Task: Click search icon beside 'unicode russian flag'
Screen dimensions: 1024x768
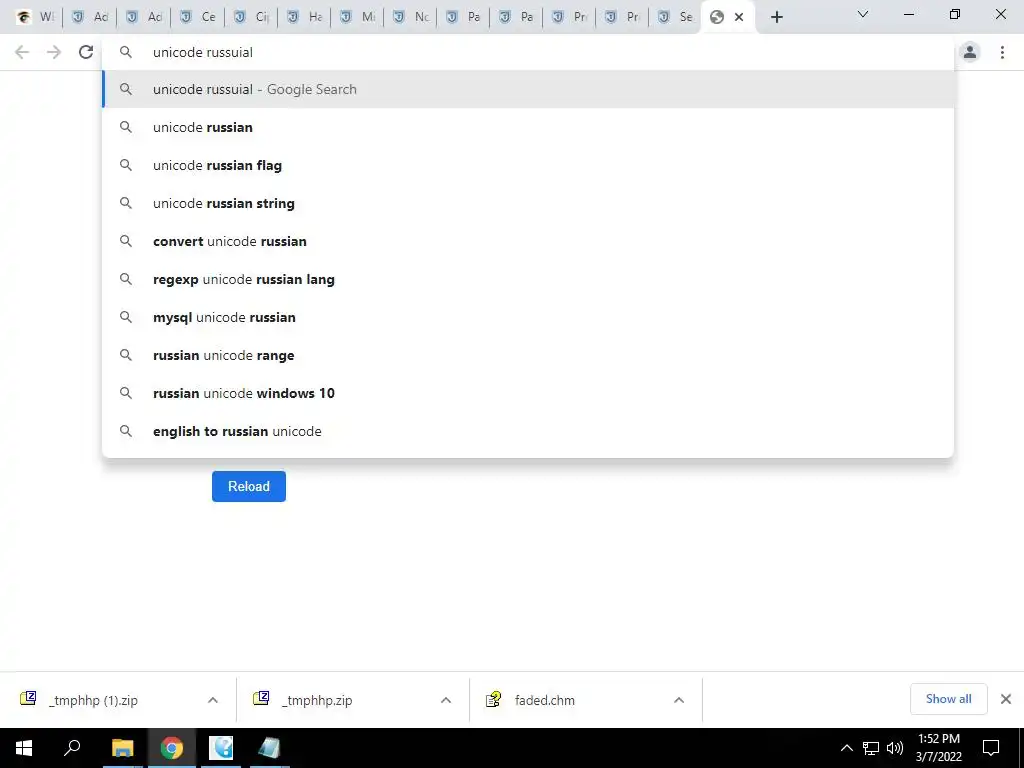Action: (126, 165)
